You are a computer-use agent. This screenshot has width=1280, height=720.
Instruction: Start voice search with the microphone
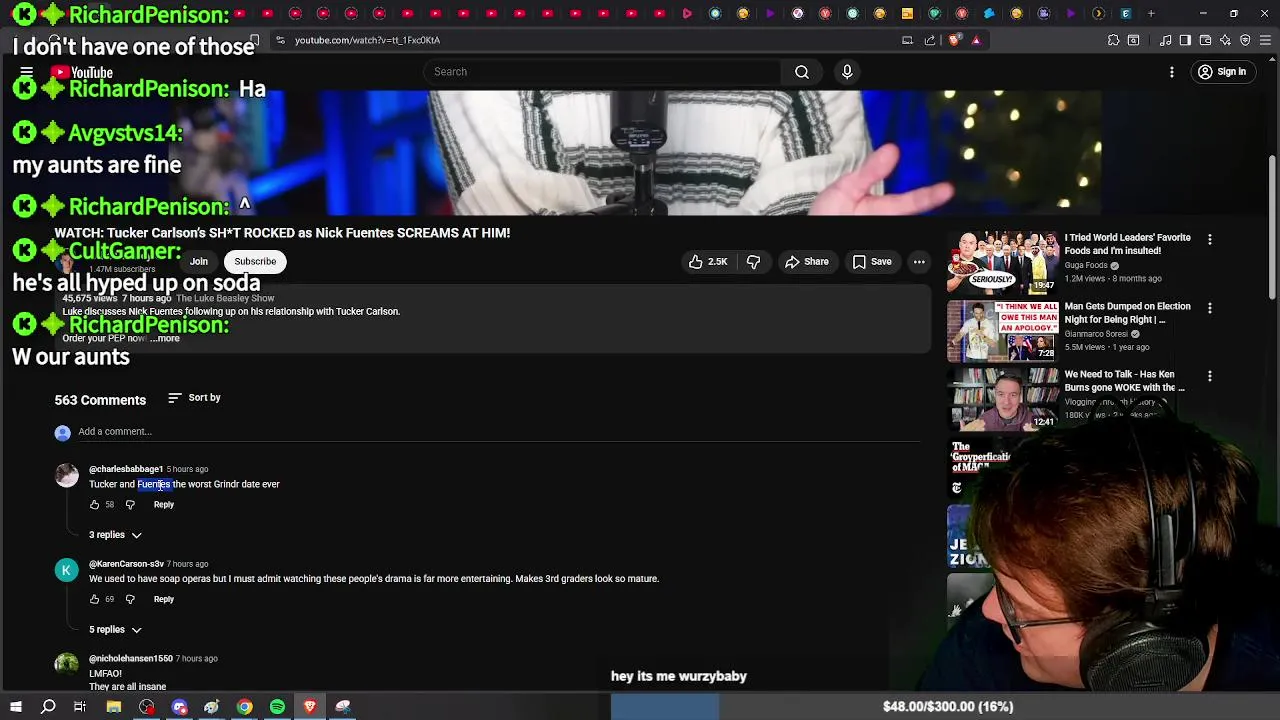pyautogui.click(x=847, y=72)
